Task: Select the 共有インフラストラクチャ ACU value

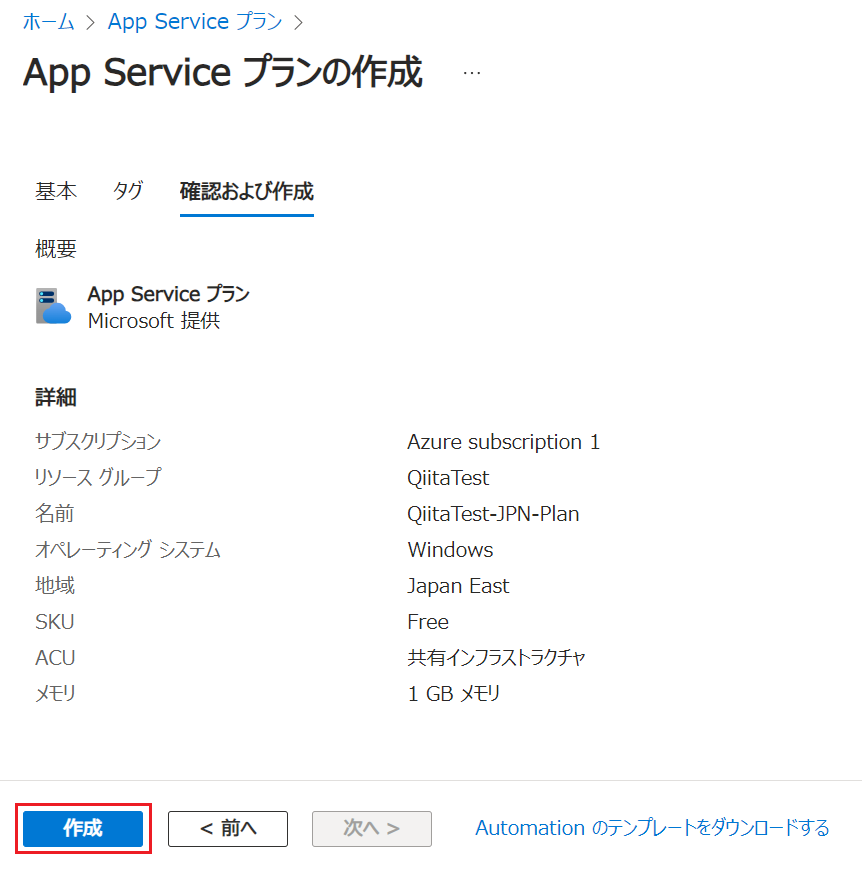Action: [496, 657]
